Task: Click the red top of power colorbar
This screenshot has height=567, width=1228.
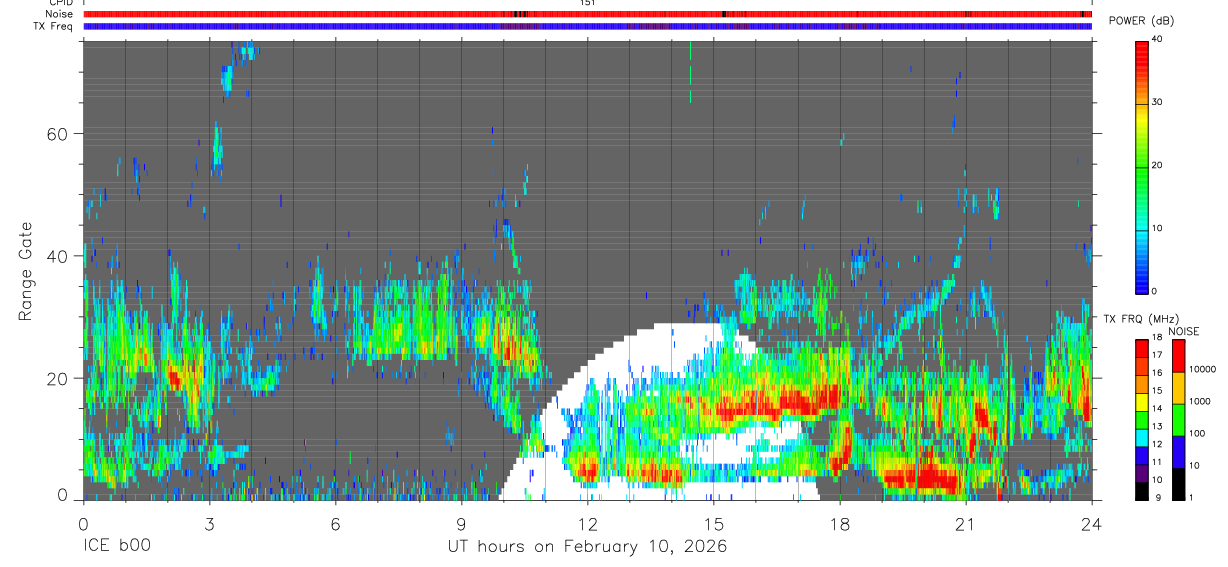Action: 1141,46
